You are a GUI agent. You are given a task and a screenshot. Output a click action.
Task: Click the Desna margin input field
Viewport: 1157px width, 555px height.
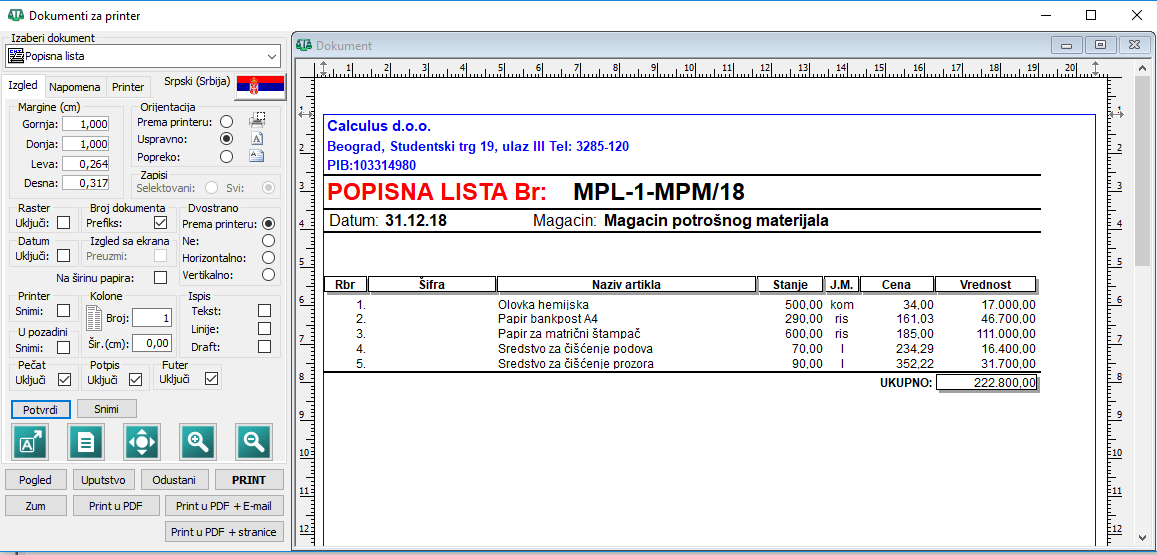[x=86, y=183]
